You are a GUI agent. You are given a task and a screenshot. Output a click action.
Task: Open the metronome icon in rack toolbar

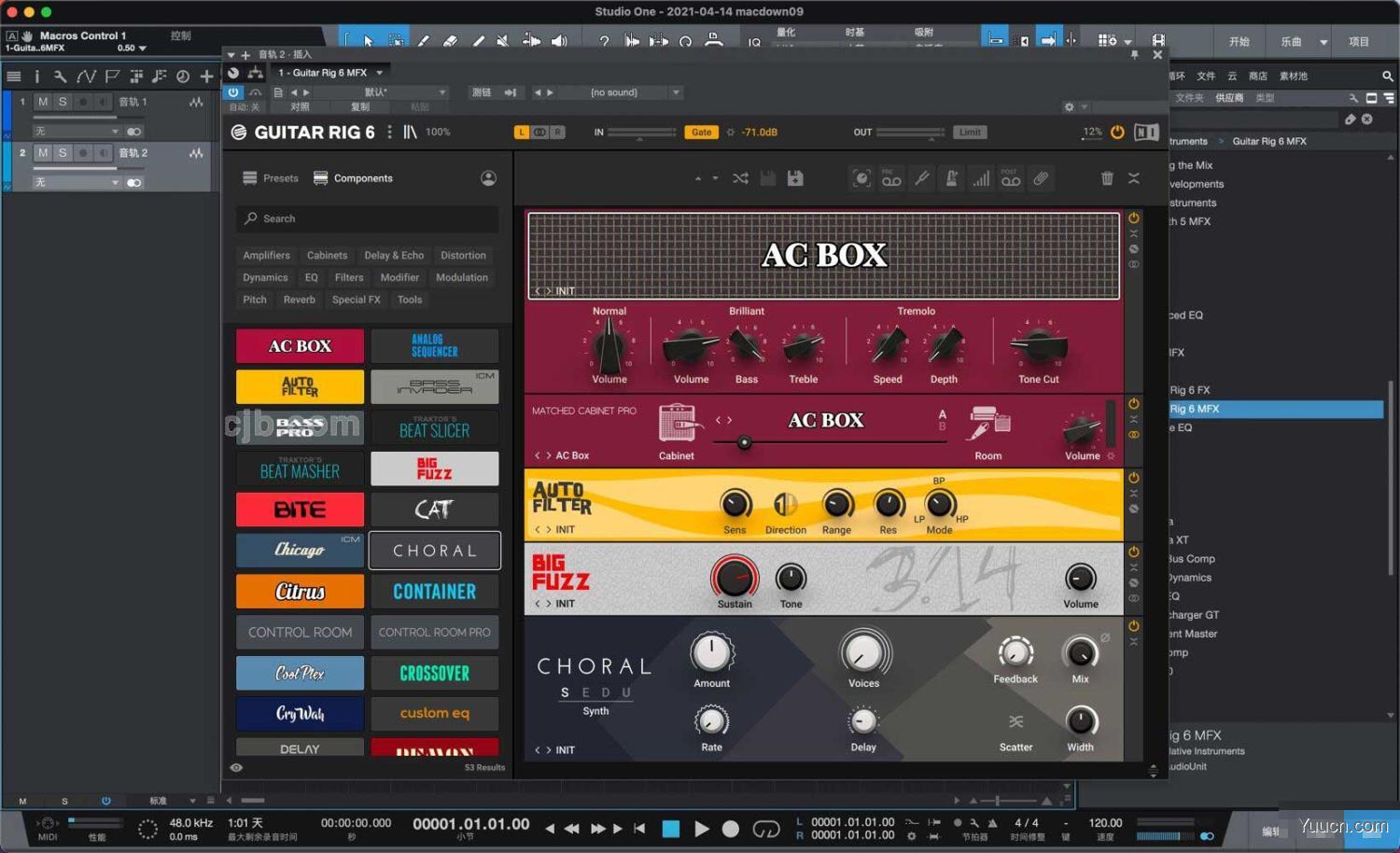(951, 178)
